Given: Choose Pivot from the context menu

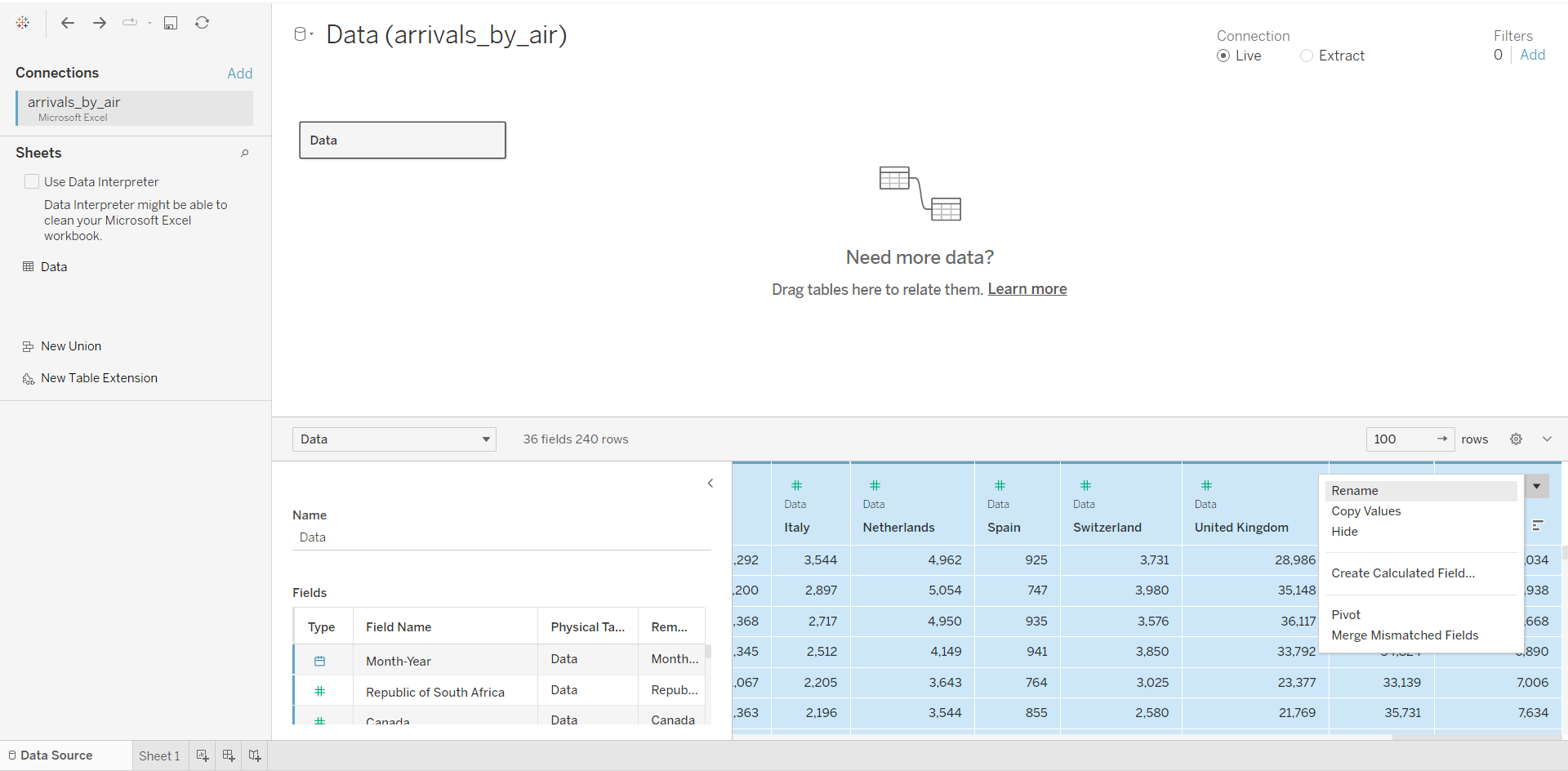Looking at the screenshot, I should pos(1346,615).
